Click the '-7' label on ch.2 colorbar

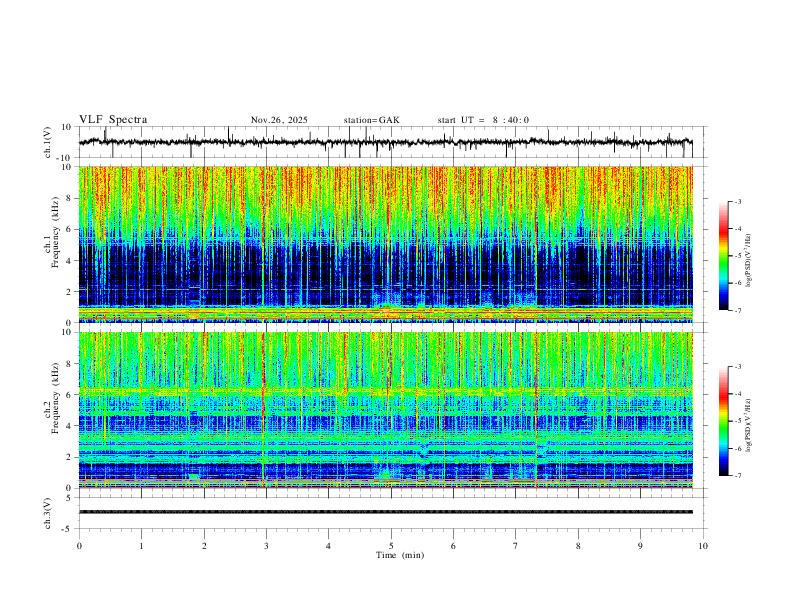[737, 476]
